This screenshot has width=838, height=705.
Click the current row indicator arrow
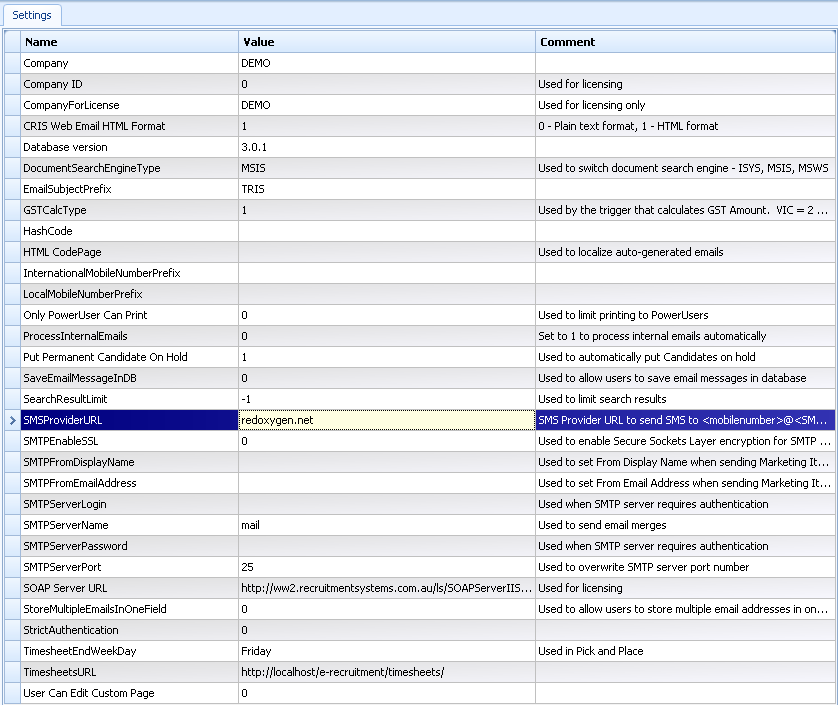point(13,420)
